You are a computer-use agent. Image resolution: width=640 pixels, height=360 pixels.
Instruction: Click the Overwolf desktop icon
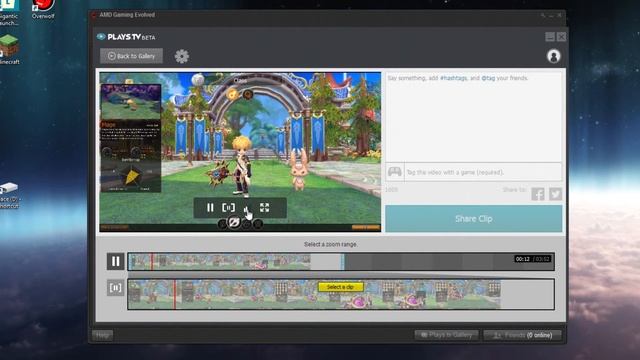[43, 10]
